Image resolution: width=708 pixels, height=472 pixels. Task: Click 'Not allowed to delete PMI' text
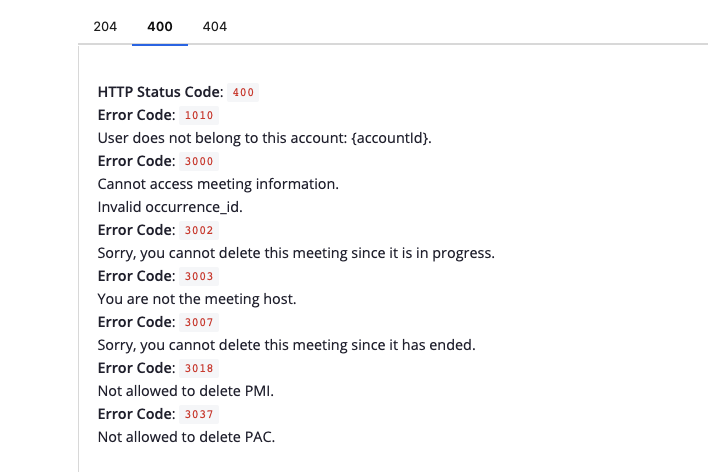[x=185, y=391]
